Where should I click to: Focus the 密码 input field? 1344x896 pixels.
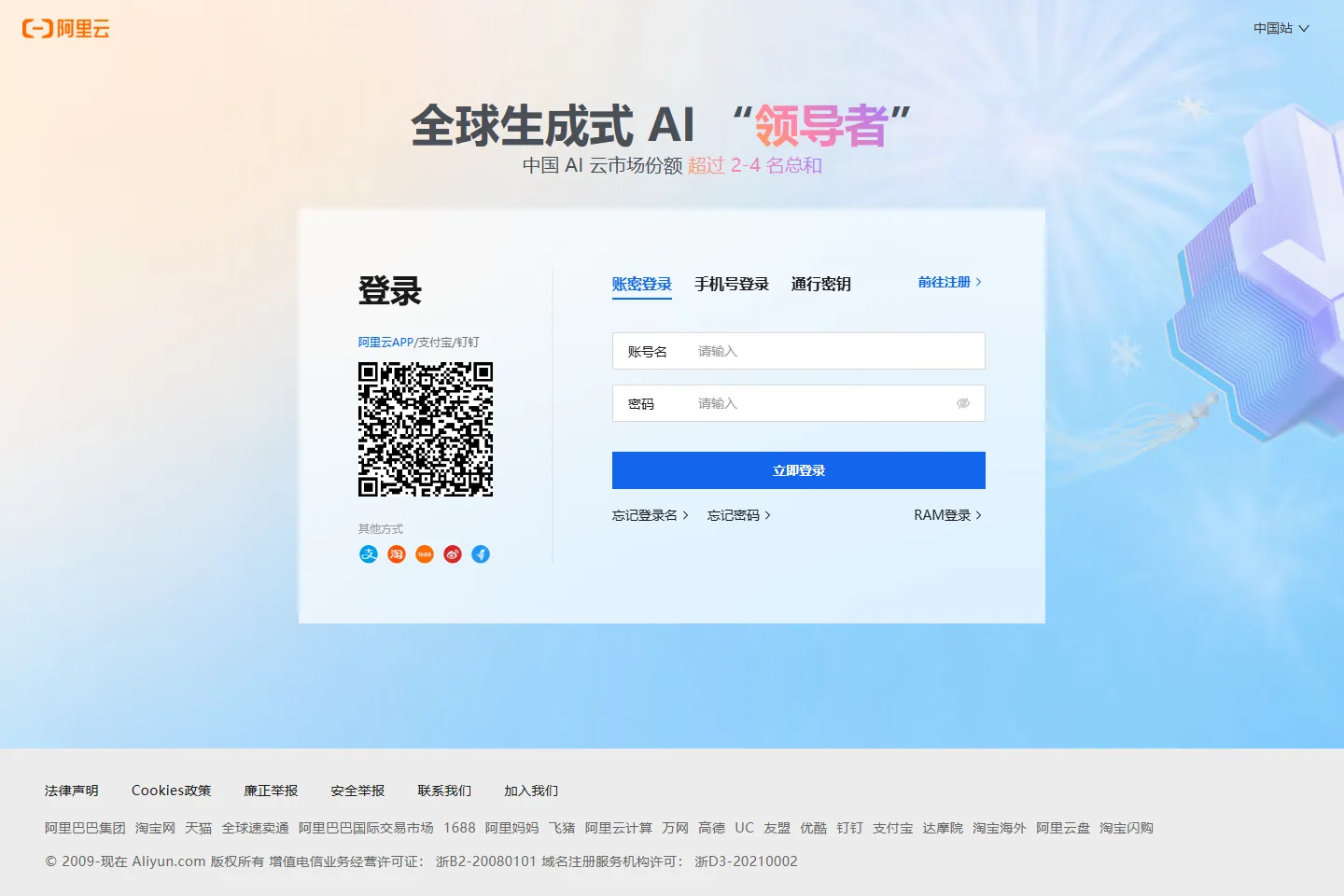point(799,403)
